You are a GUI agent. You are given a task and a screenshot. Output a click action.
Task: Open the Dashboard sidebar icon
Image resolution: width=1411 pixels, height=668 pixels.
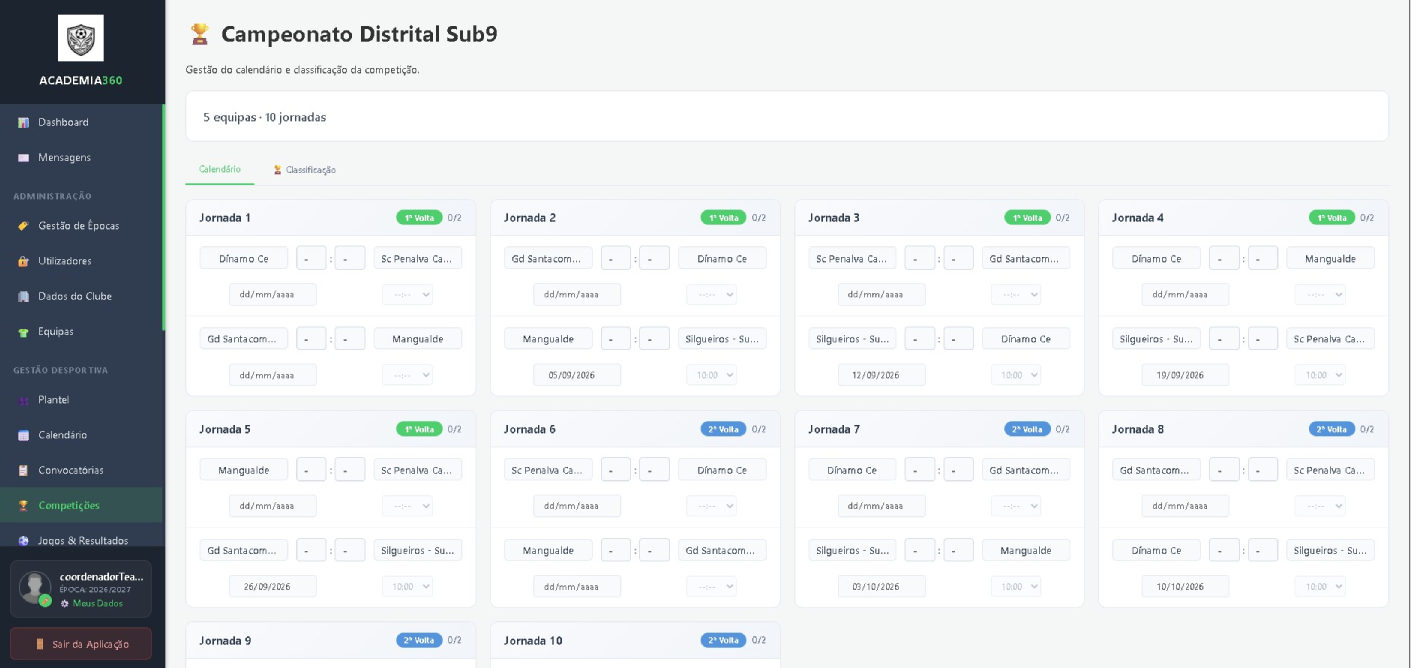pyautogui.click(x=23, y=122)
